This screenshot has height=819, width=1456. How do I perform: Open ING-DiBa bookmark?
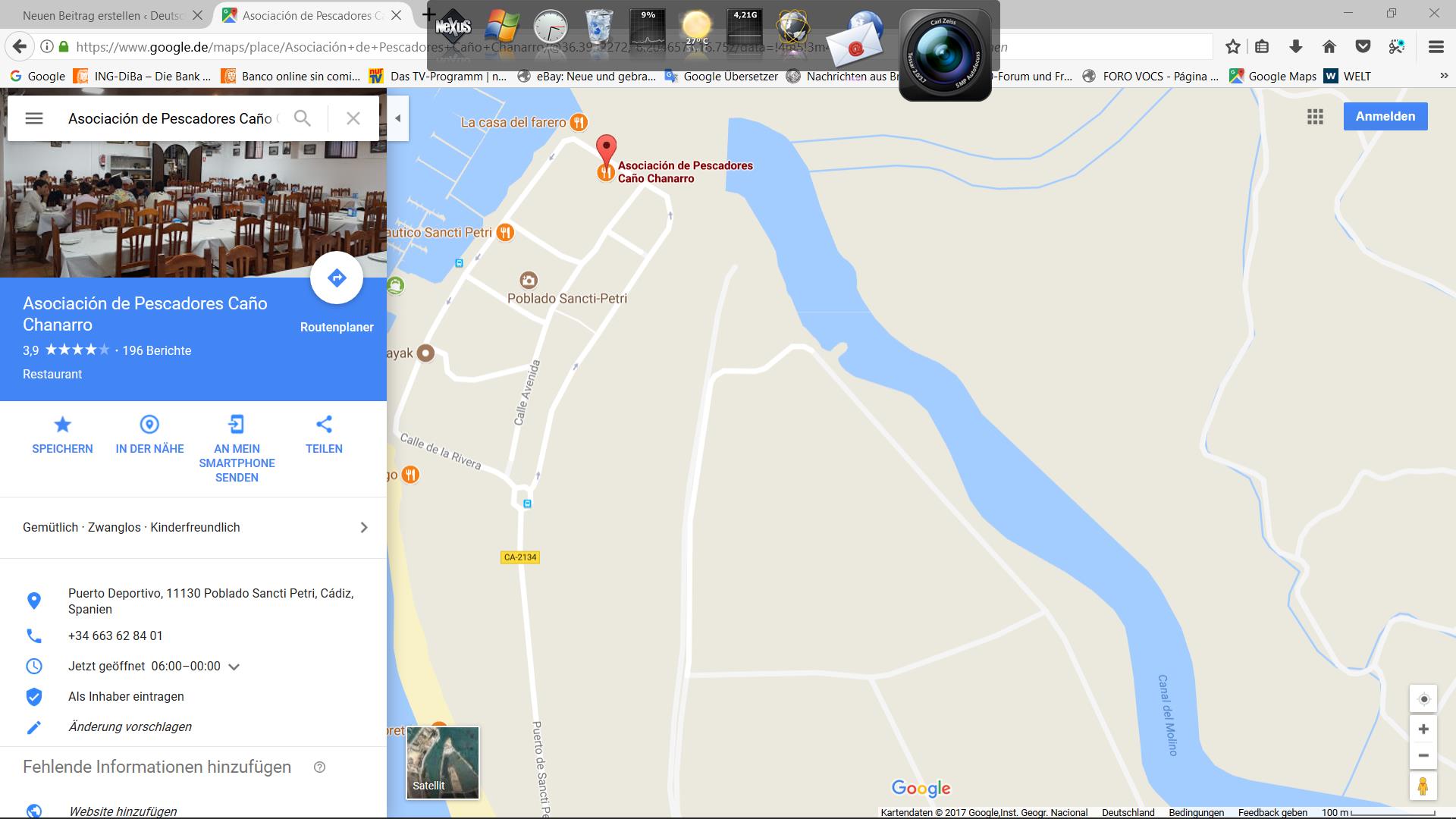point(143,76)
